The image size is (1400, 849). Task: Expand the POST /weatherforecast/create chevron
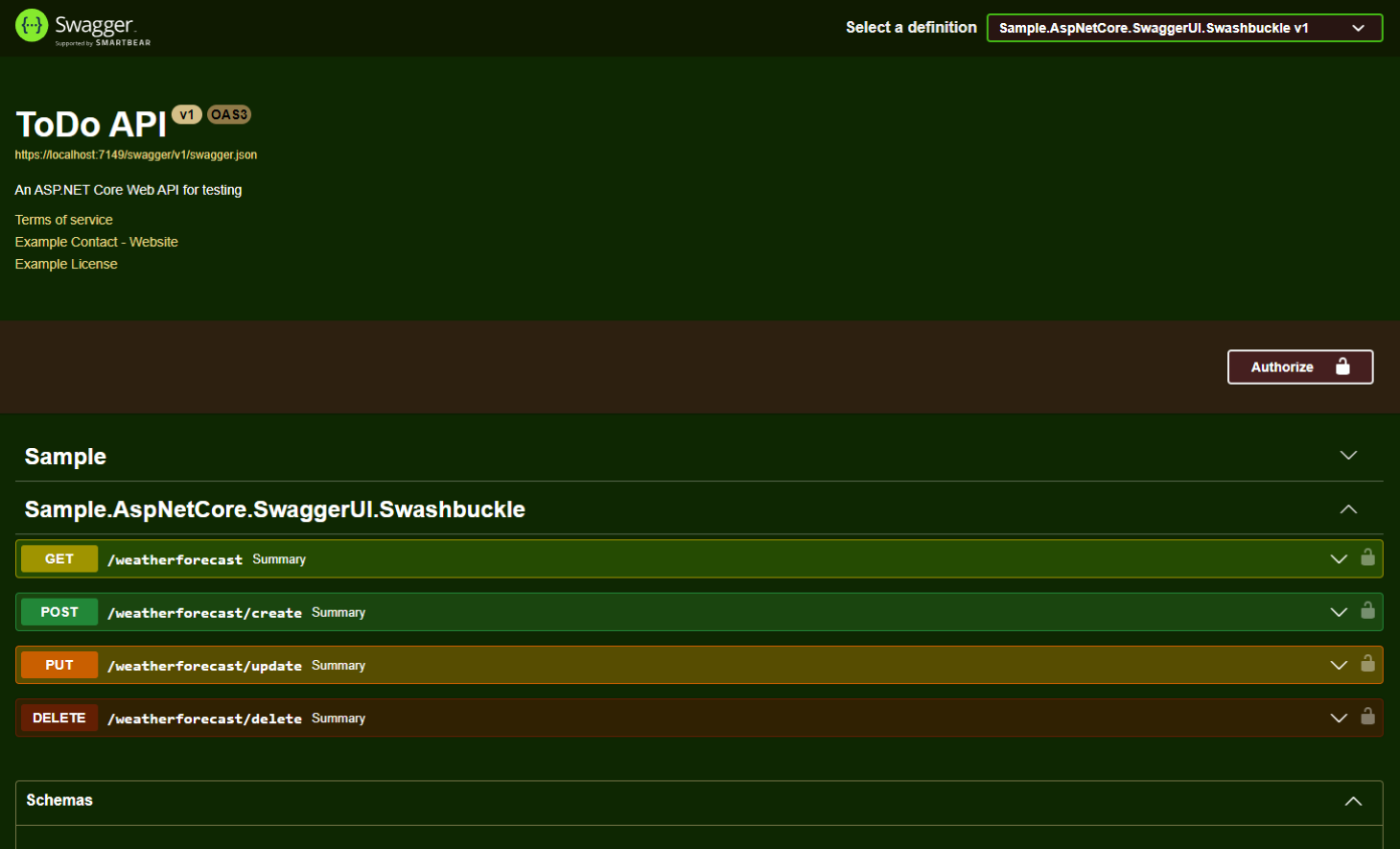coord(1339,612)
